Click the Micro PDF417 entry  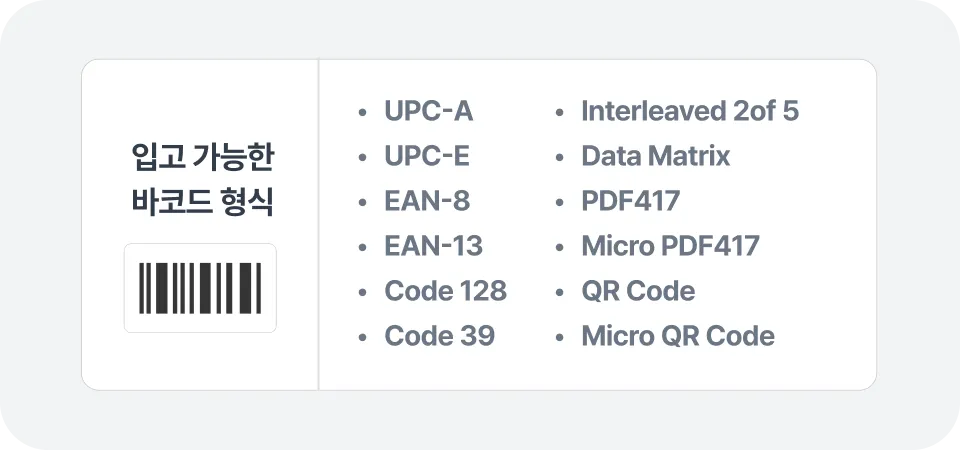point(670,246)
